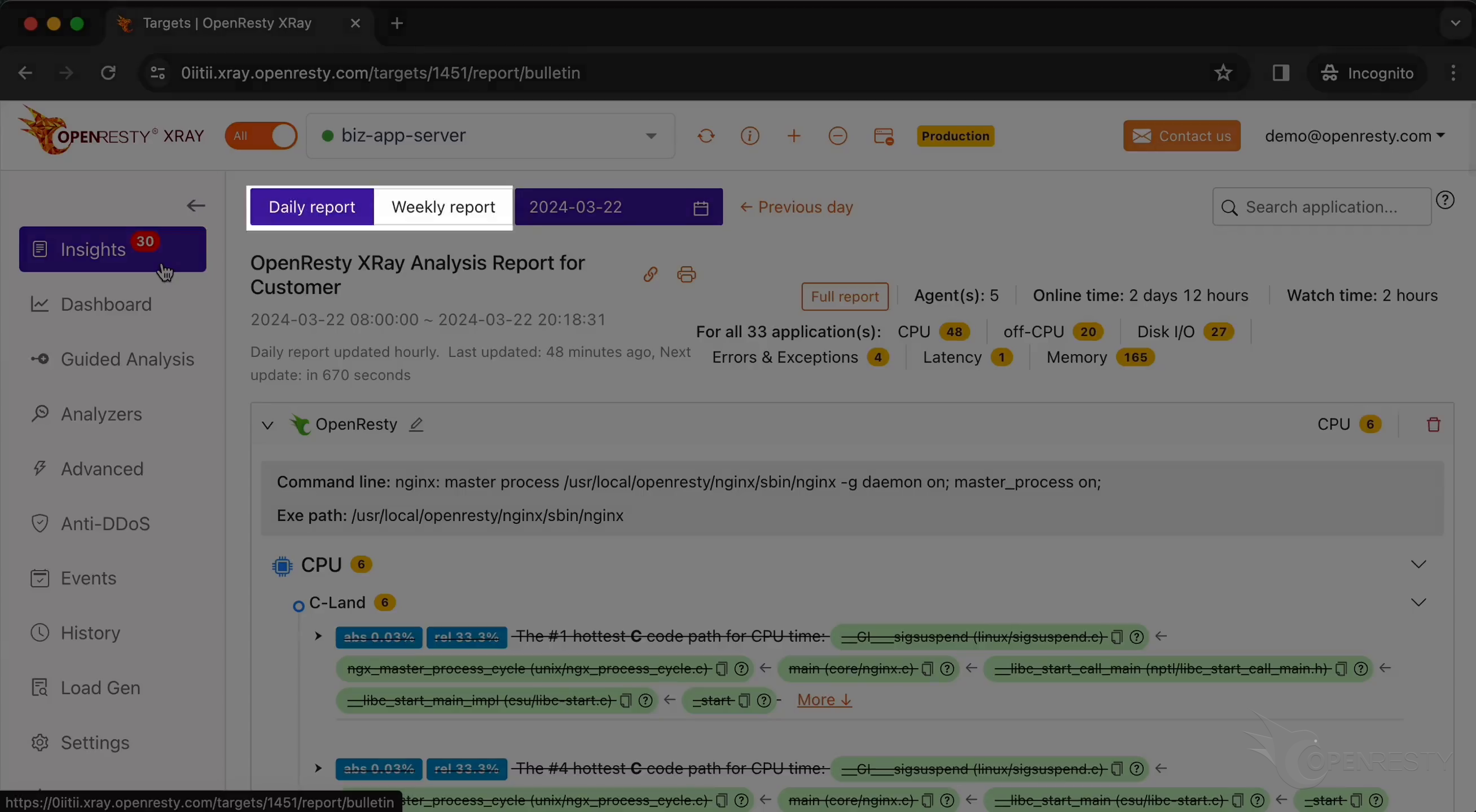Collapse the OpenResty application section chevron
Viewport: 1476px width, 812px height.
pos(267,425)
